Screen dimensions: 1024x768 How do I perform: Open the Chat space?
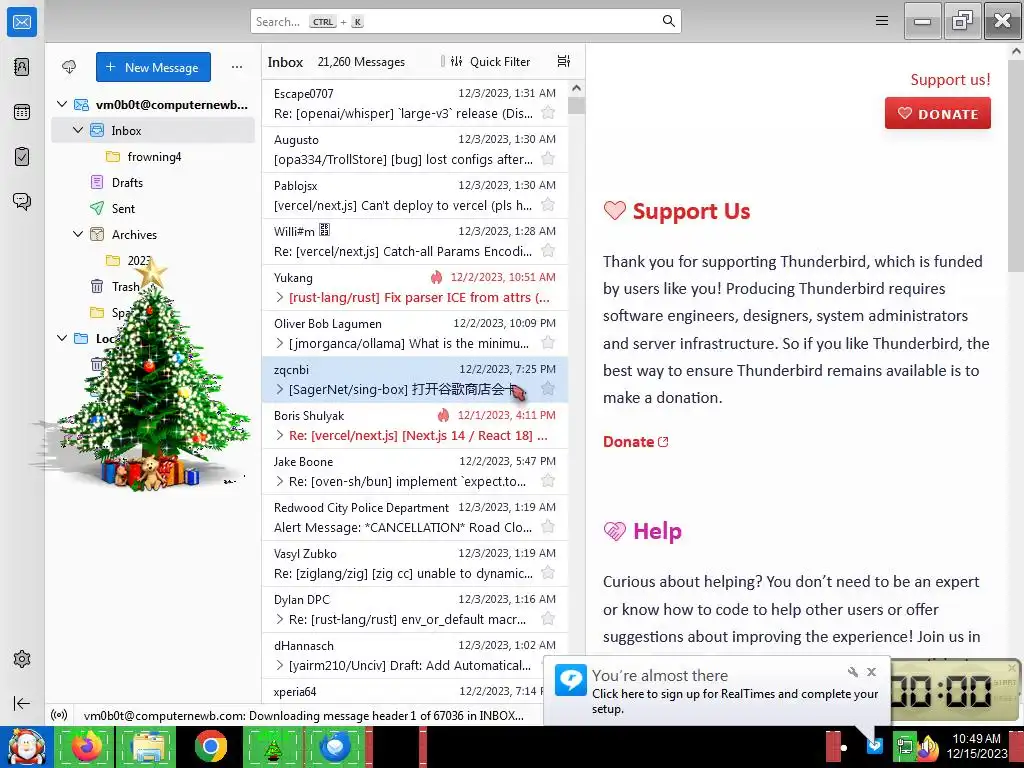coord(22,201)
